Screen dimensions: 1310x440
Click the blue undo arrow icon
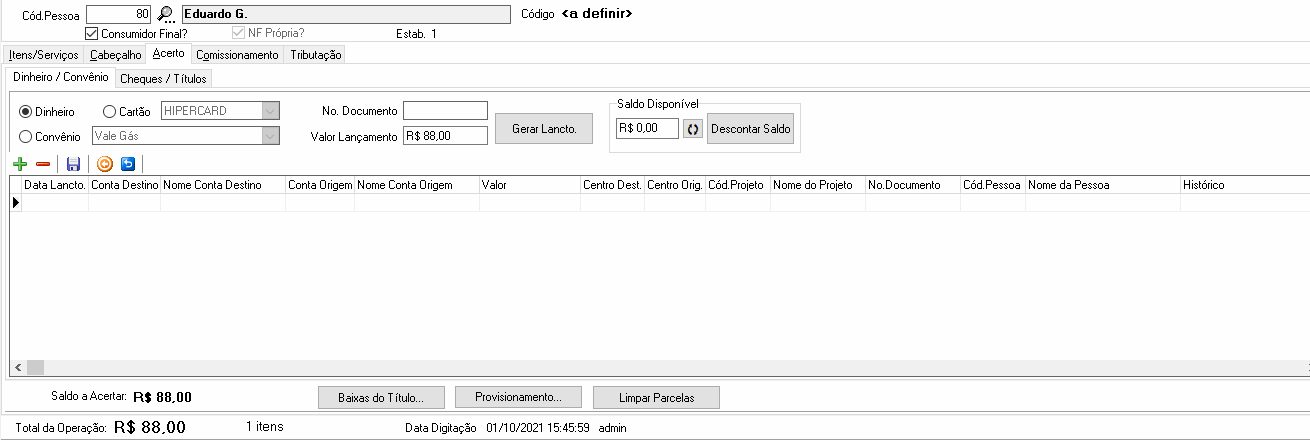point(127,164)
